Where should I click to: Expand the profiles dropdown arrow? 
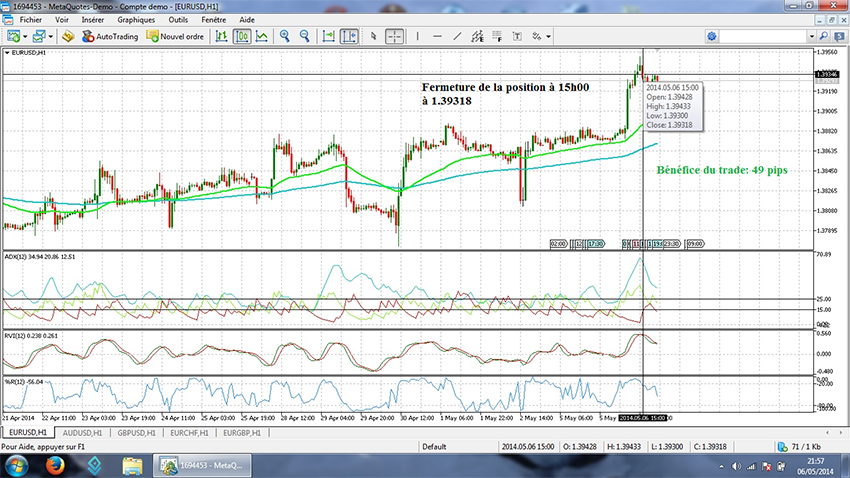(50, 37)
